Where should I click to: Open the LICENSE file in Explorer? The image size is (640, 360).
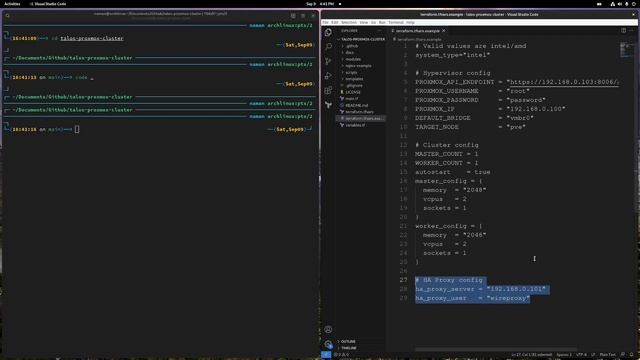[x=361, y=92]
